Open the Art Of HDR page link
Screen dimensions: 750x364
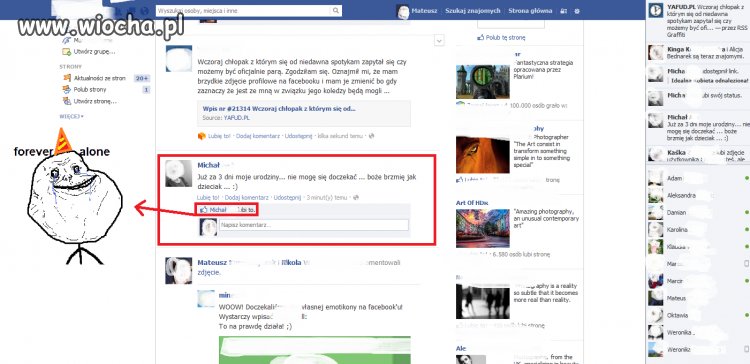pos(472,203)
